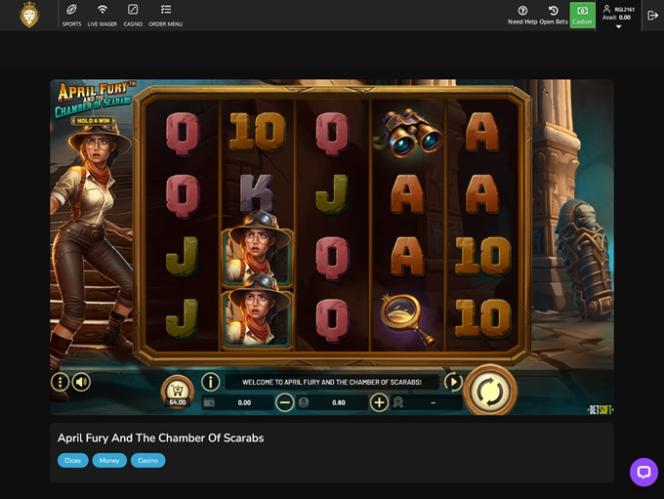Open the purple live chat bubble
Image resolution: width=664 pixels, height=499 pixels.
[x=644, y=472]
